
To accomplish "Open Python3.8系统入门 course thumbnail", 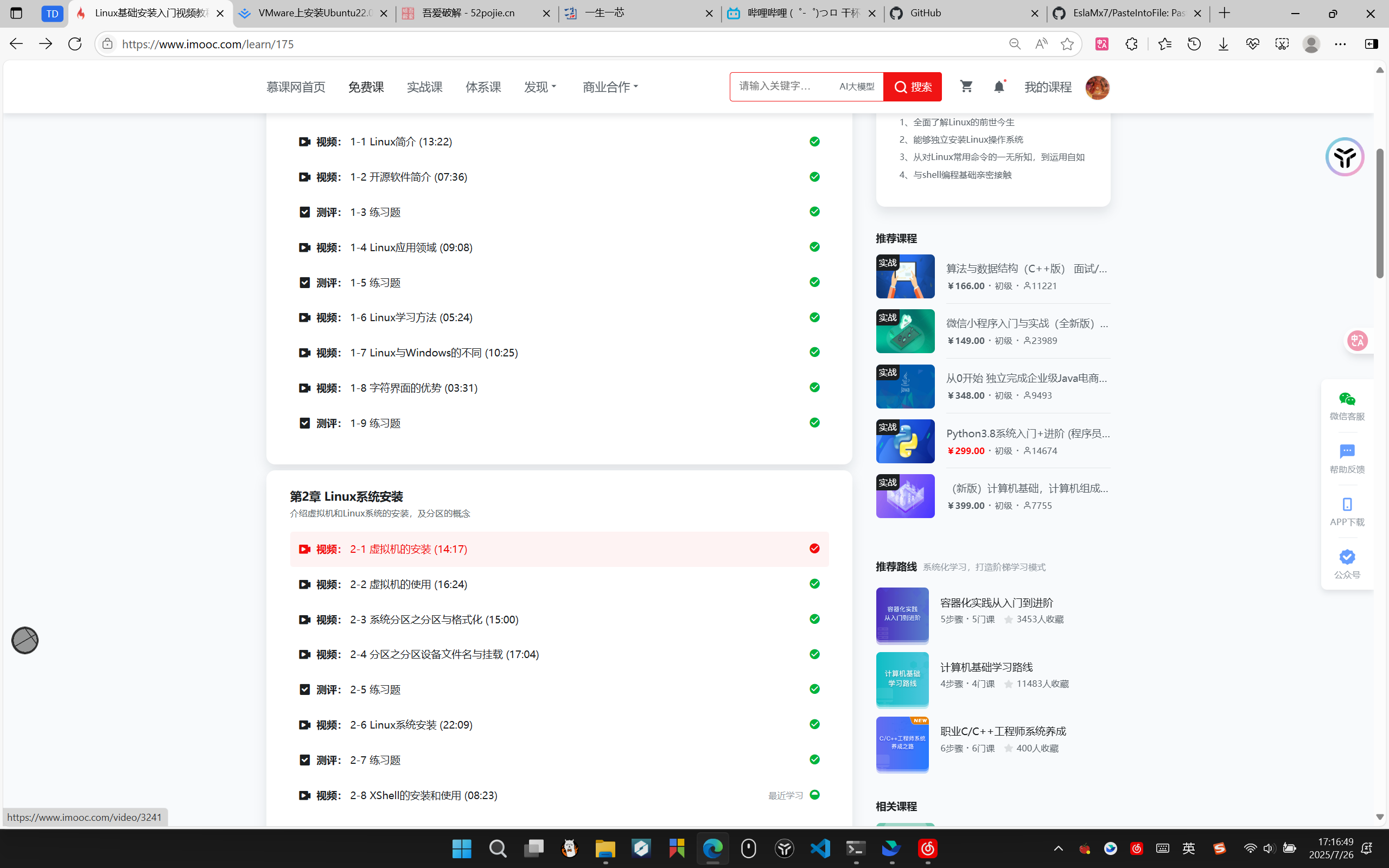I will [905, 441].
